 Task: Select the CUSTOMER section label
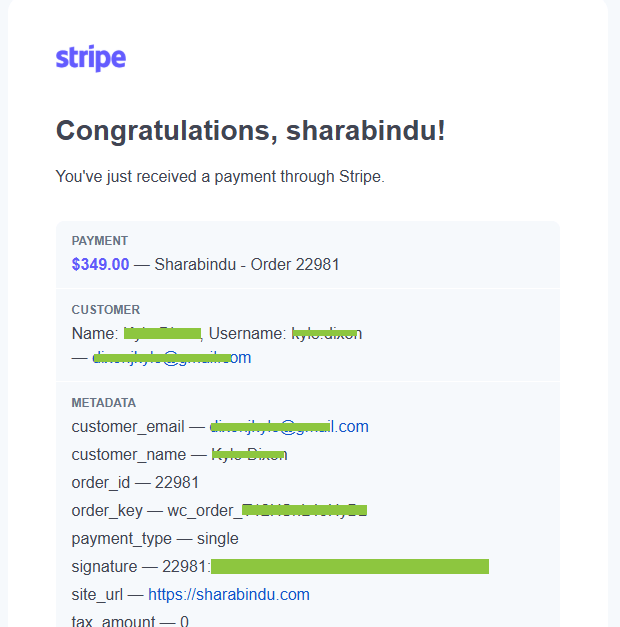pos(106,310)
